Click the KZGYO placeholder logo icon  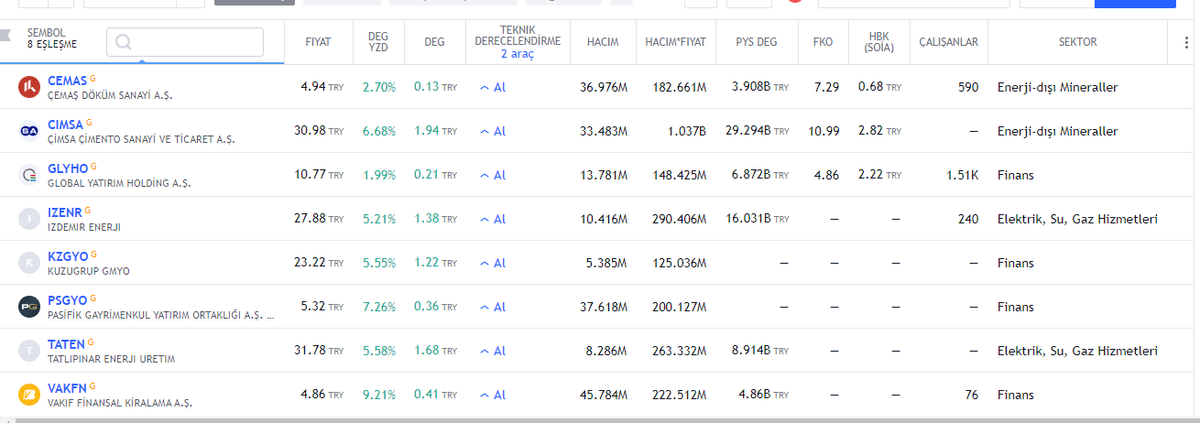29,262
